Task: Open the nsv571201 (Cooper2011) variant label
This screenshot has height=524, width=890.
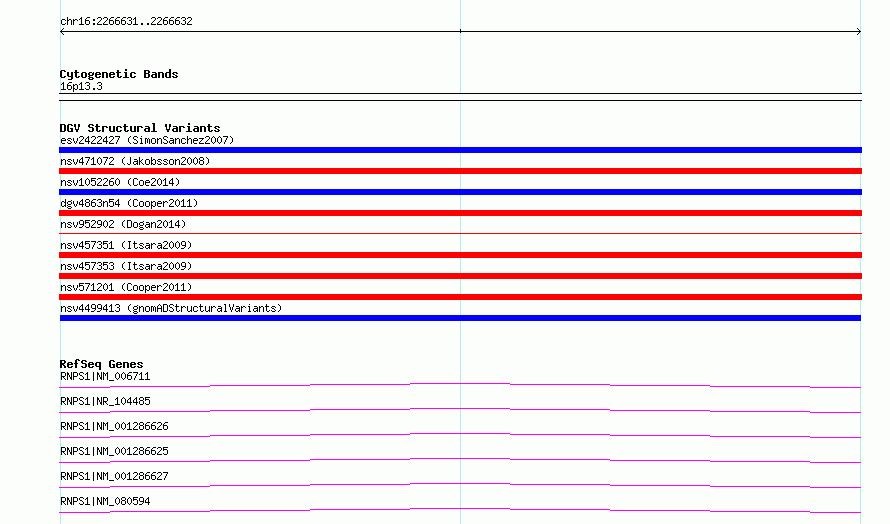Action: pos(126,287)
